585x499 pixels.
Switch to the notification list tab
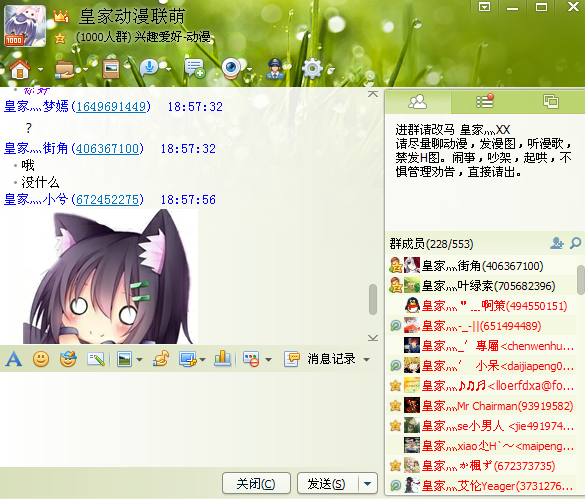coord(485,102)
